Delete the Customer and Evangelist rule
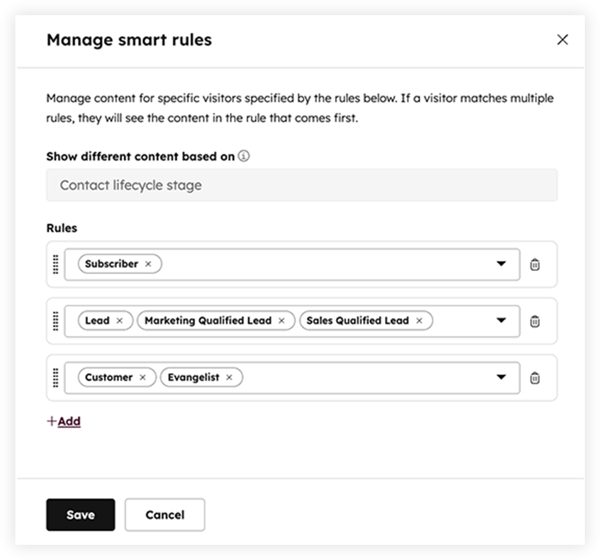 click(x=535, y=378)
